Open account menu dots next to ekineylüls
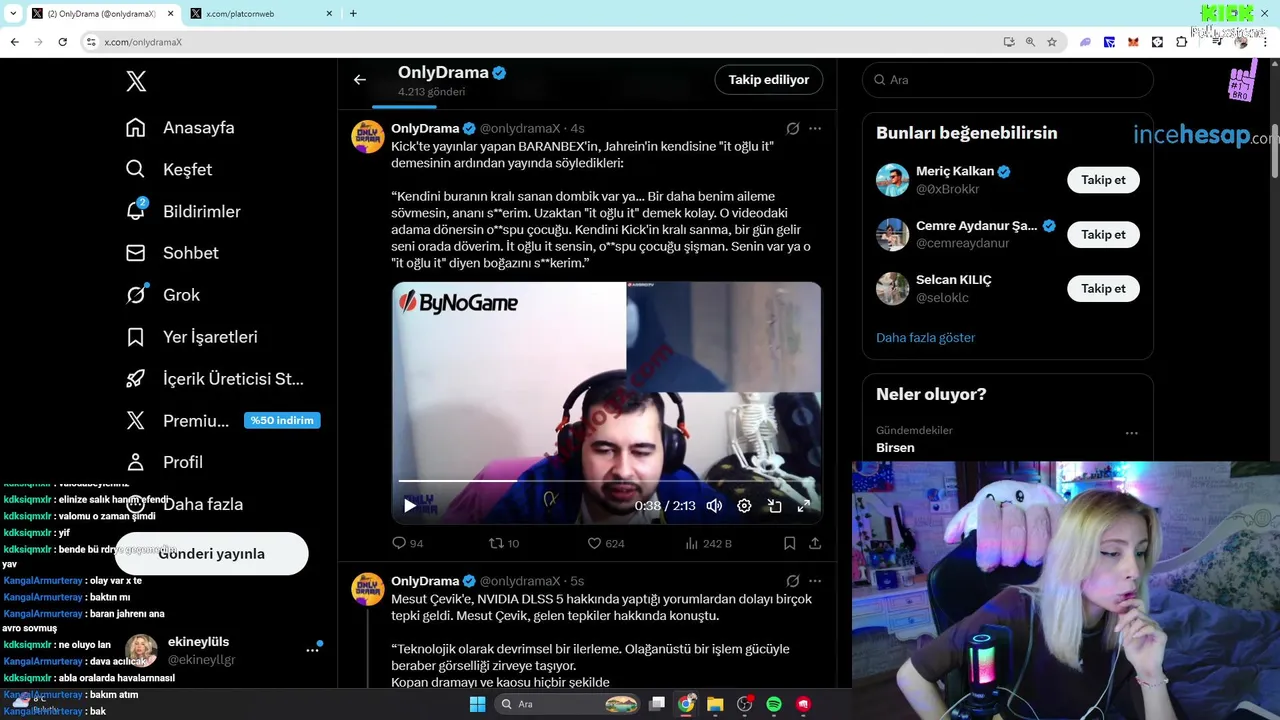Image resolution: width=1280 pixels, height=720 pixels. [x=312, y=650]
